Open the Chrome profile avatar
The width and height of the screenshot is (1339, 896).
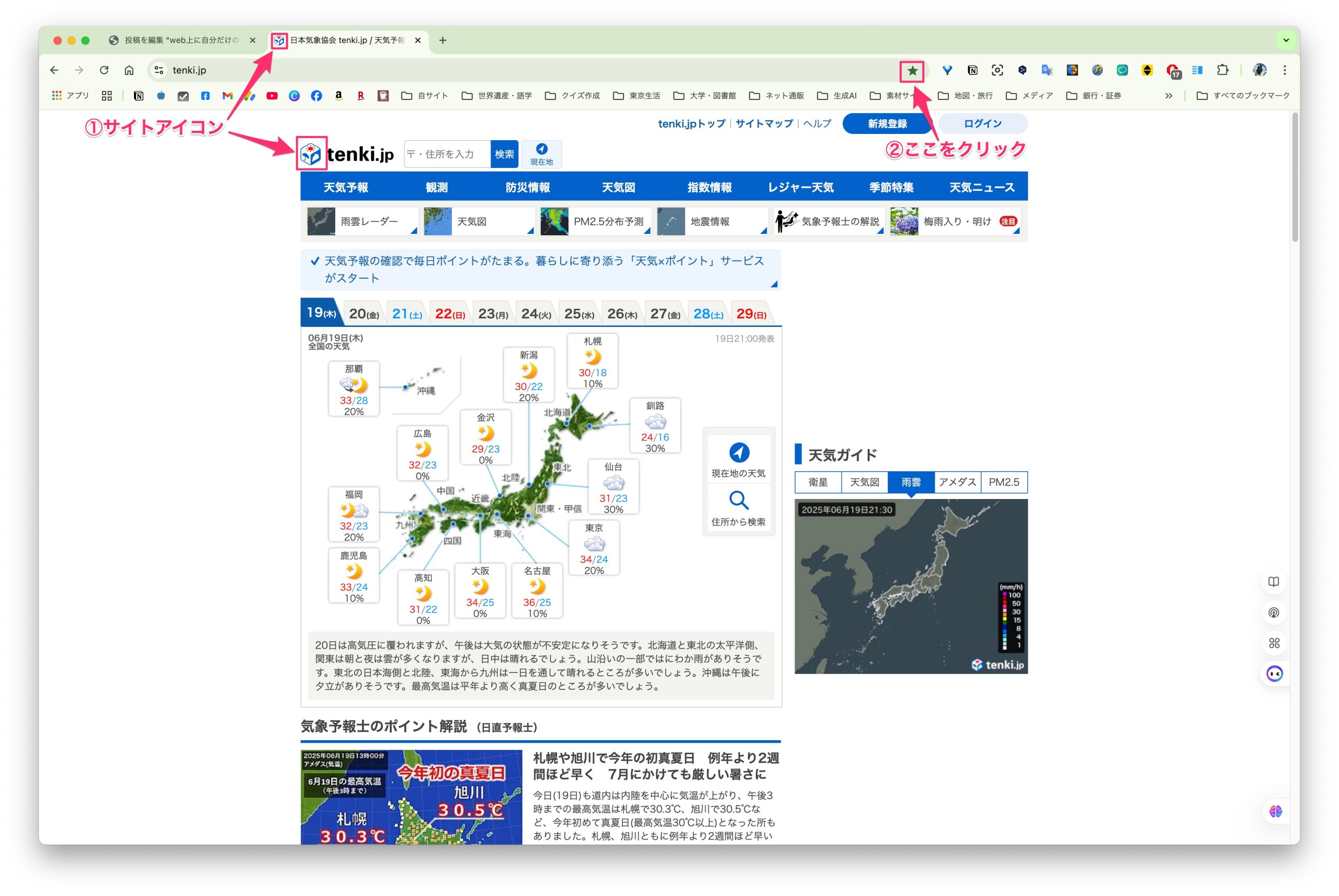click(1259, 70)
